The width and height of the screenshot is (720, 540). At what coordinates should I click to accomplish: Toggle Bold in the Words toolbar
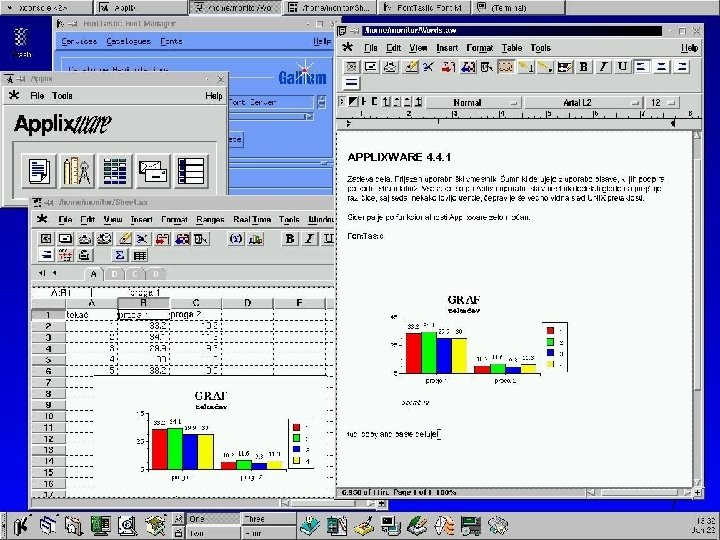(x=584, y=67)
